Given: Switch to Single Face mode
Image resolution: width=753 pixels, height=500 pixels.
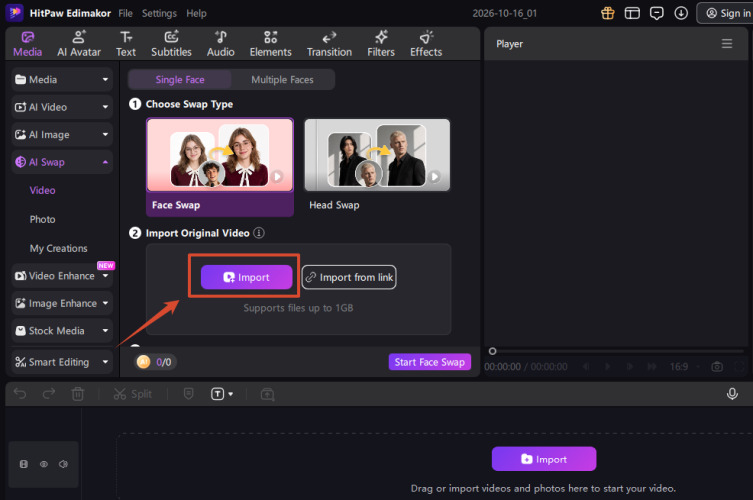Looking at the screenshot, I should click(x=180, y=80).
